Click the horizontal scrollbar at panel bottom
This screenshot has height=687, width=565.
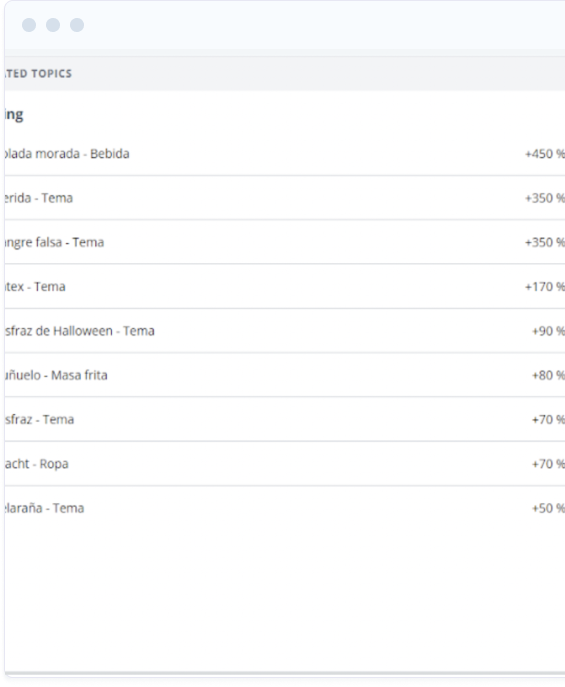pos(285,673)
